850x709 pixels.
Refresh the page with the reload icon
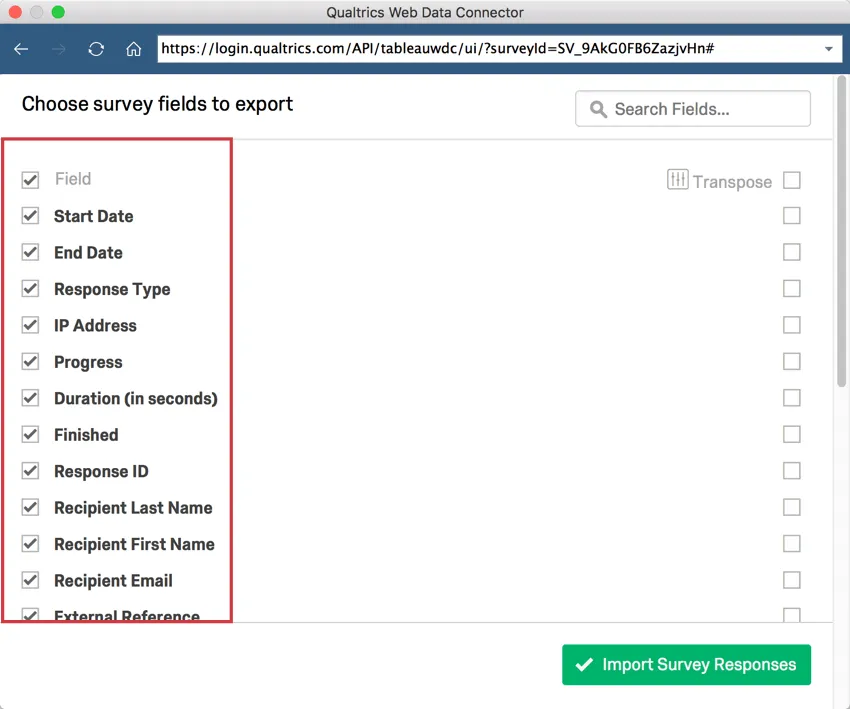point(95,47)
